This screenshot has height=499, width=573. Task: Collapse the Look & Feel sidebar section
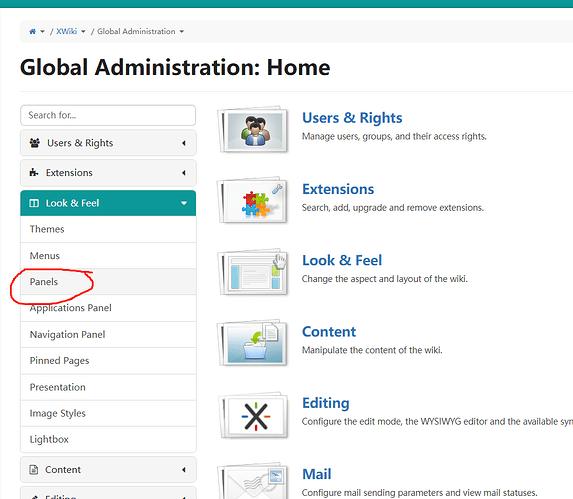pyautogui.click(x=108, y=203)
